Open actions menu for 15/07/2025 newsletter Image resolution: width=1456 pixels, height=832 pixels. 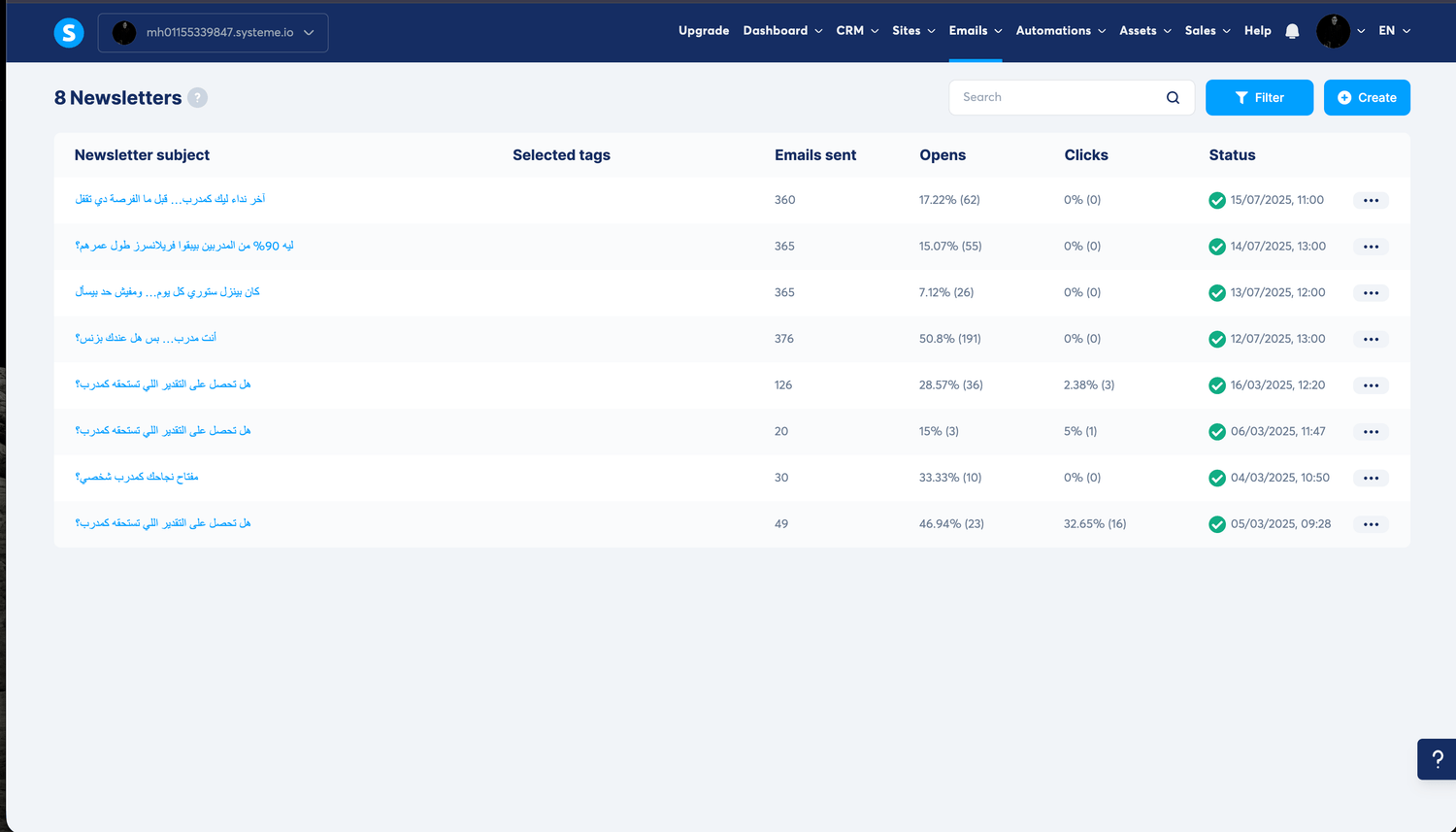click(x=1371, y=200)
